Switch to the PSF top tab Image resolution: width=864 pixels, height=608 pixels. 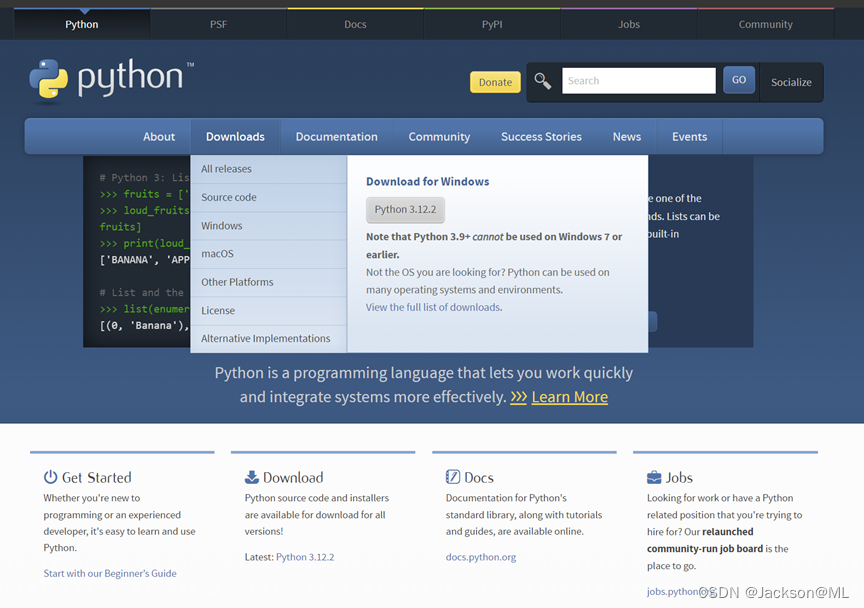[218, 24]
